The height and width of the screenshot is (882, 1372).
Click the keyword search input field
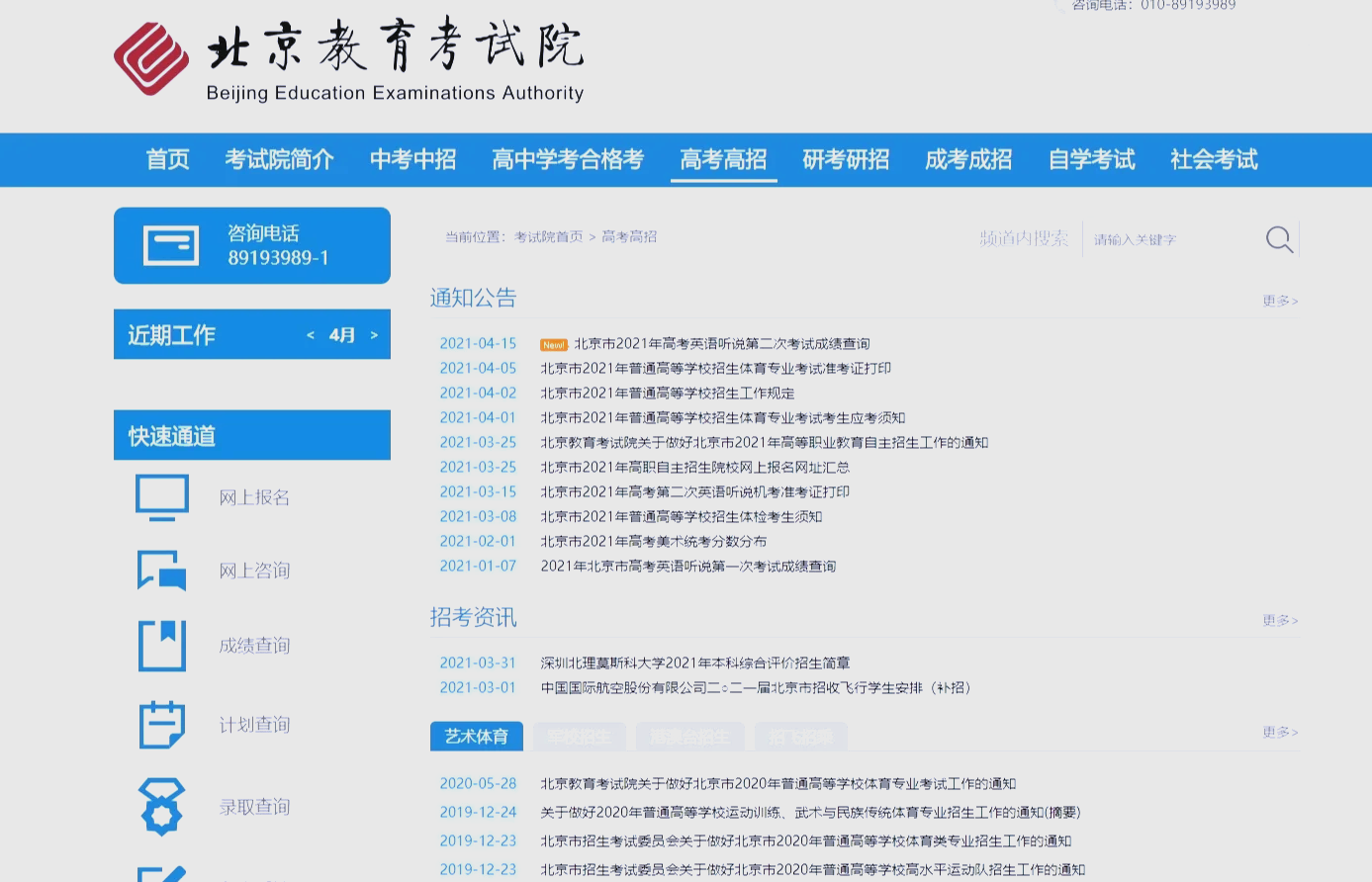(1172, 239)
